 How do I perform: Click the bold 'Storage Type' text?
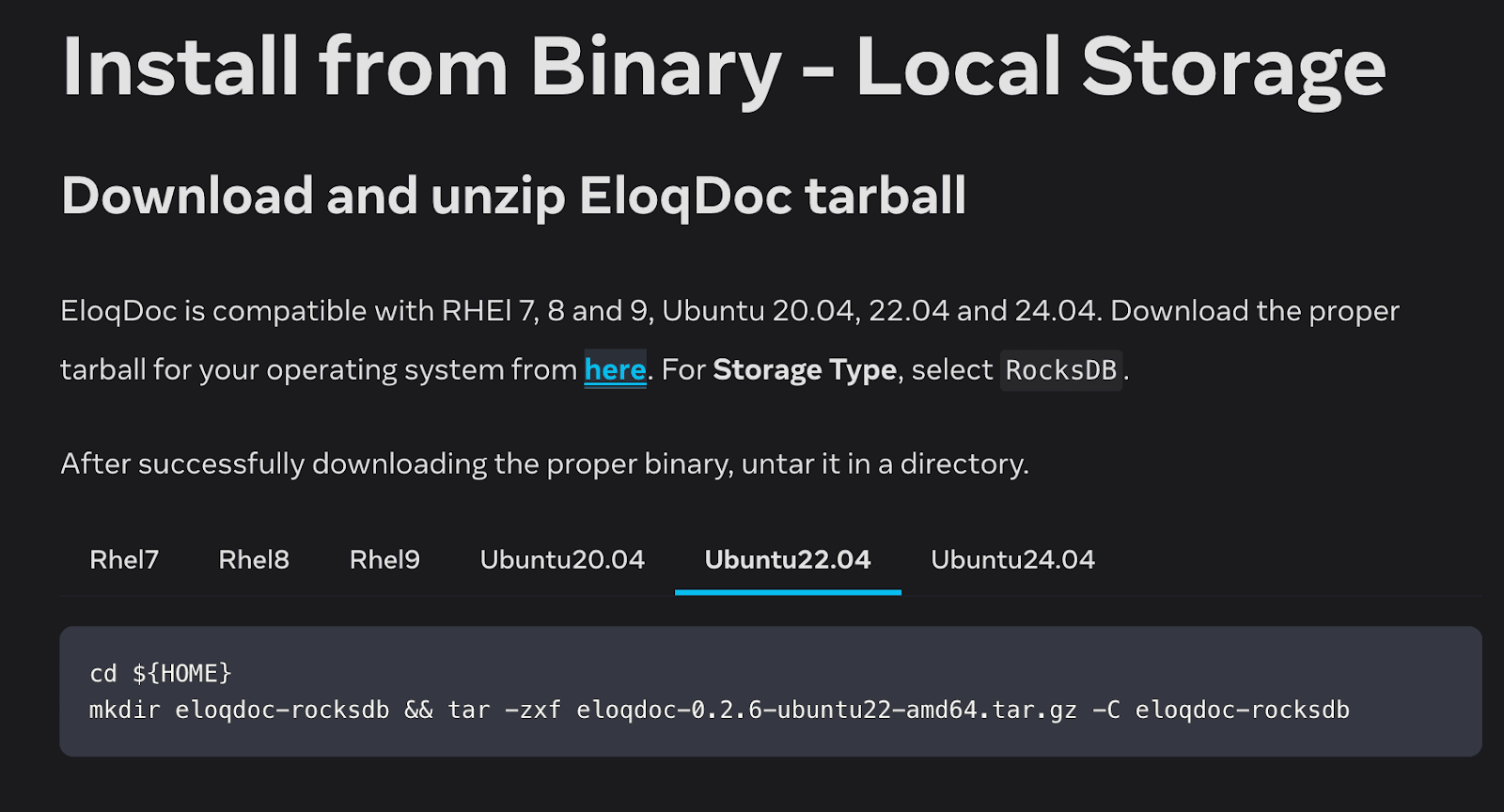point(804,369)
